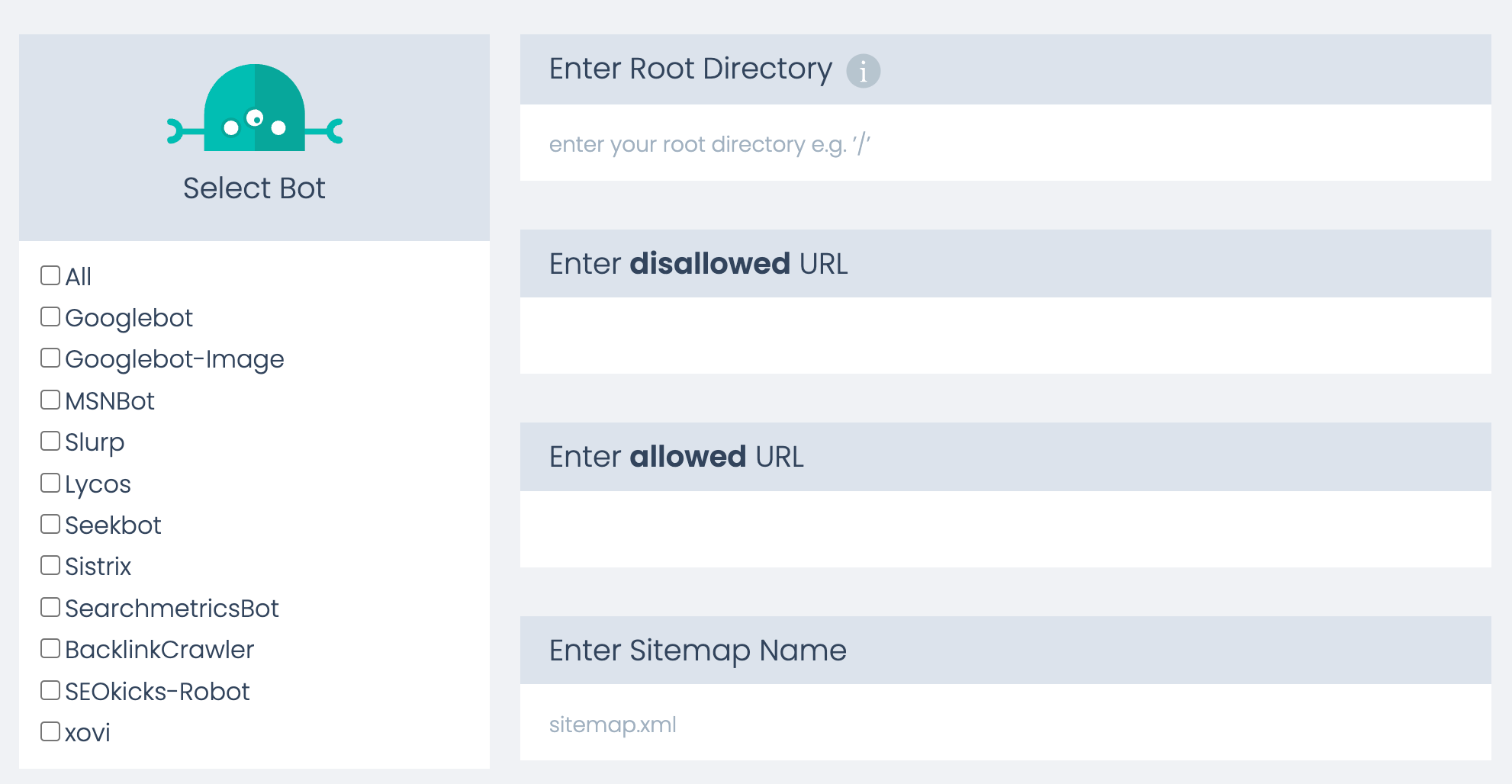Check MSNBot in the bot list

[50, 399]
